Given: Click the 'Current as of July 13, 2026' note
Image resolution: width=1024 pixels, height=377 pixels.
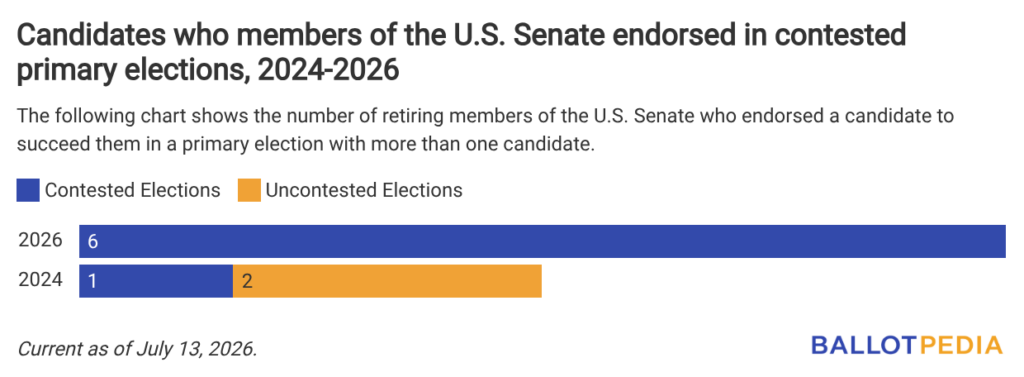Looking at the screenshot, I should point(137,348).
